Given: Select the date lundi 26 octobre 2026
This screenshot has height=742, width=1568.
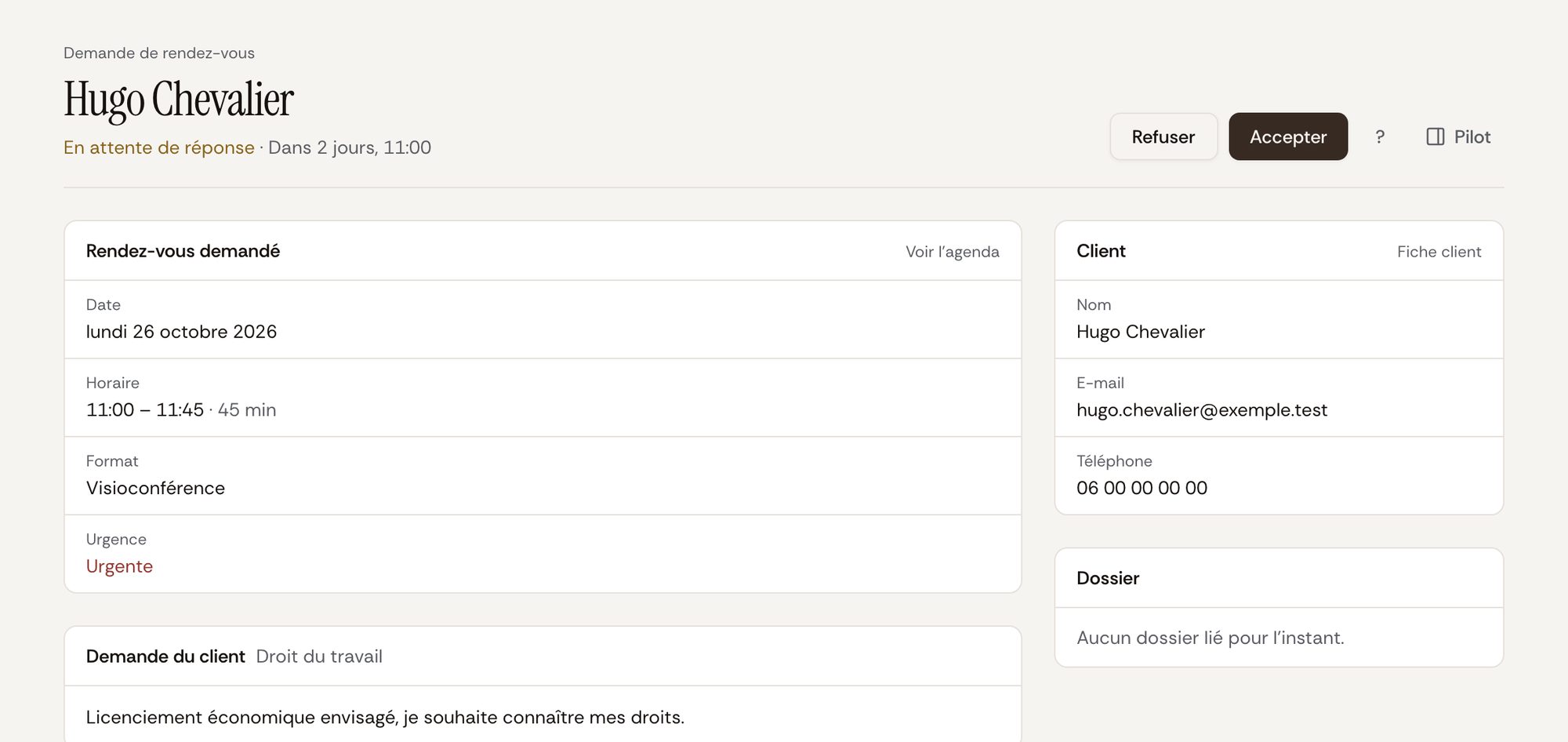Looking at the screenshot, I should 181,332.
